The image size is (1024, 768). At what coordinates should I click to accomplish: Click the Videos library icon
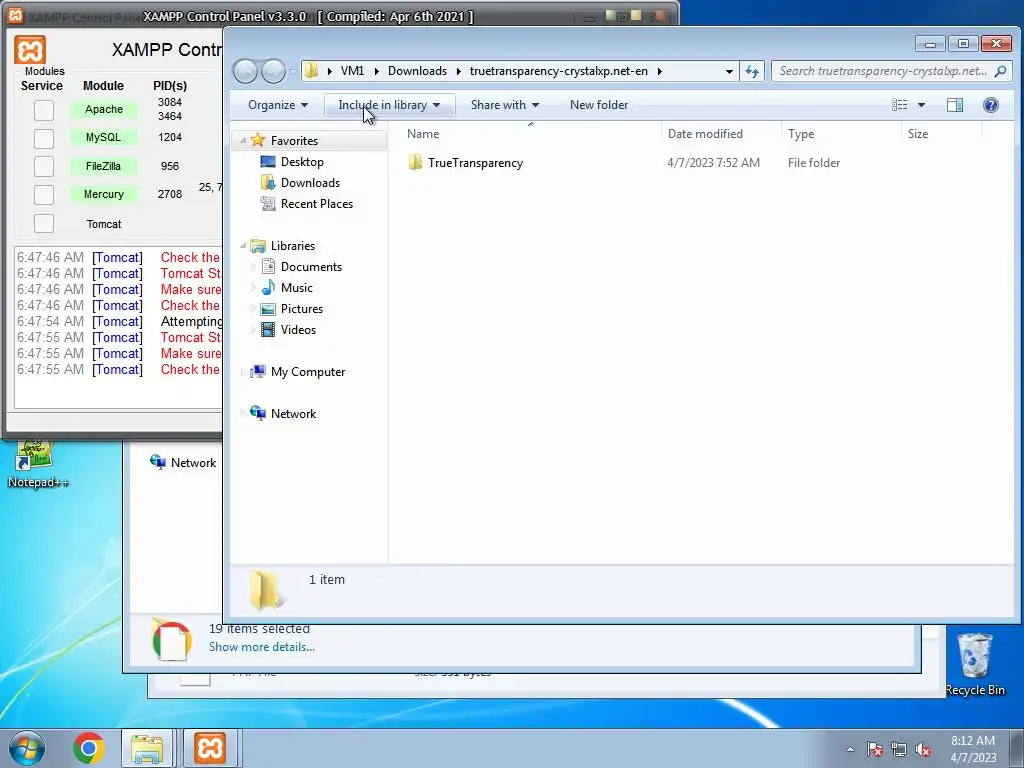[268, 329]
